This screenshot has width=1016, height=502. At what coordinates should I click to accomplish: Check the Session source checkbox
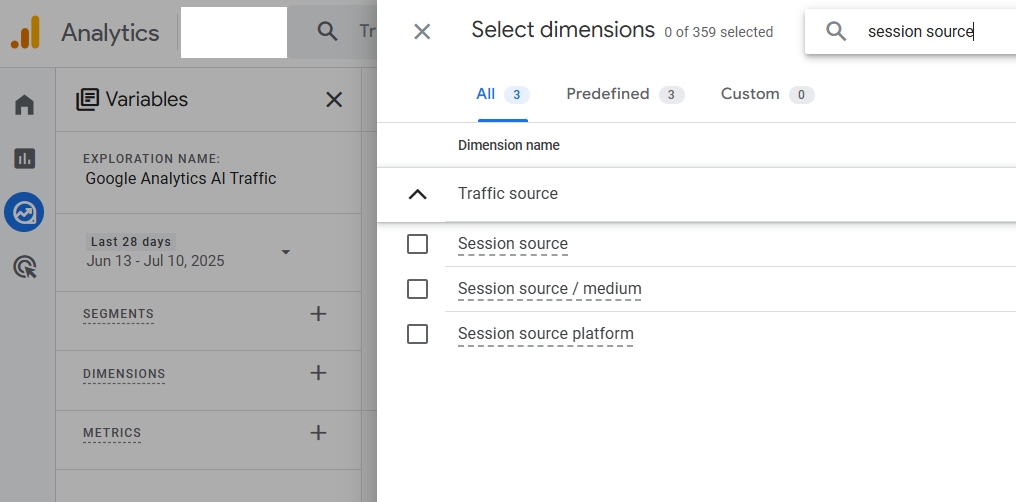click(418, 244)
